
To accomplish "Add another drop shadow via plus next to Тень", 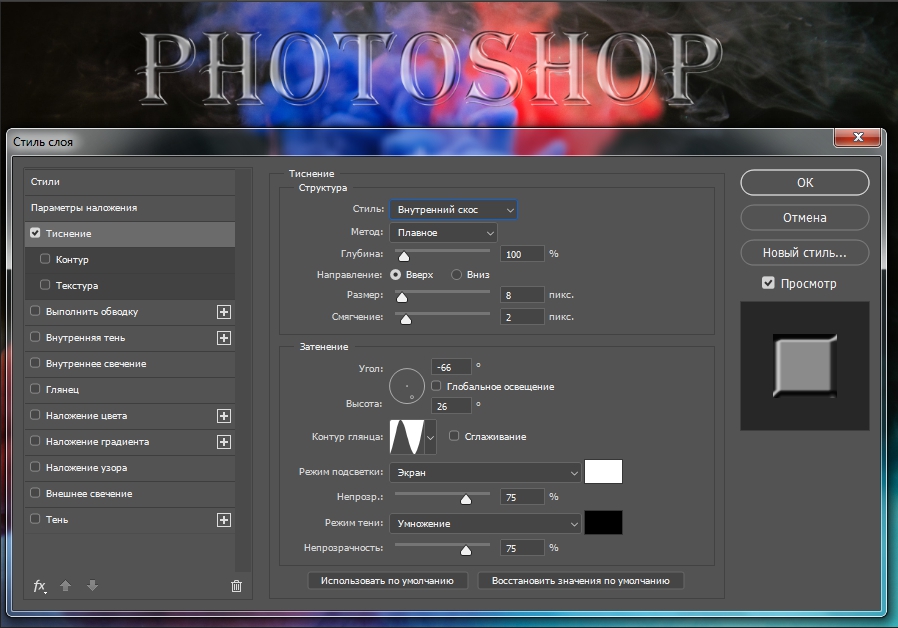I will [x=224, y=520].
